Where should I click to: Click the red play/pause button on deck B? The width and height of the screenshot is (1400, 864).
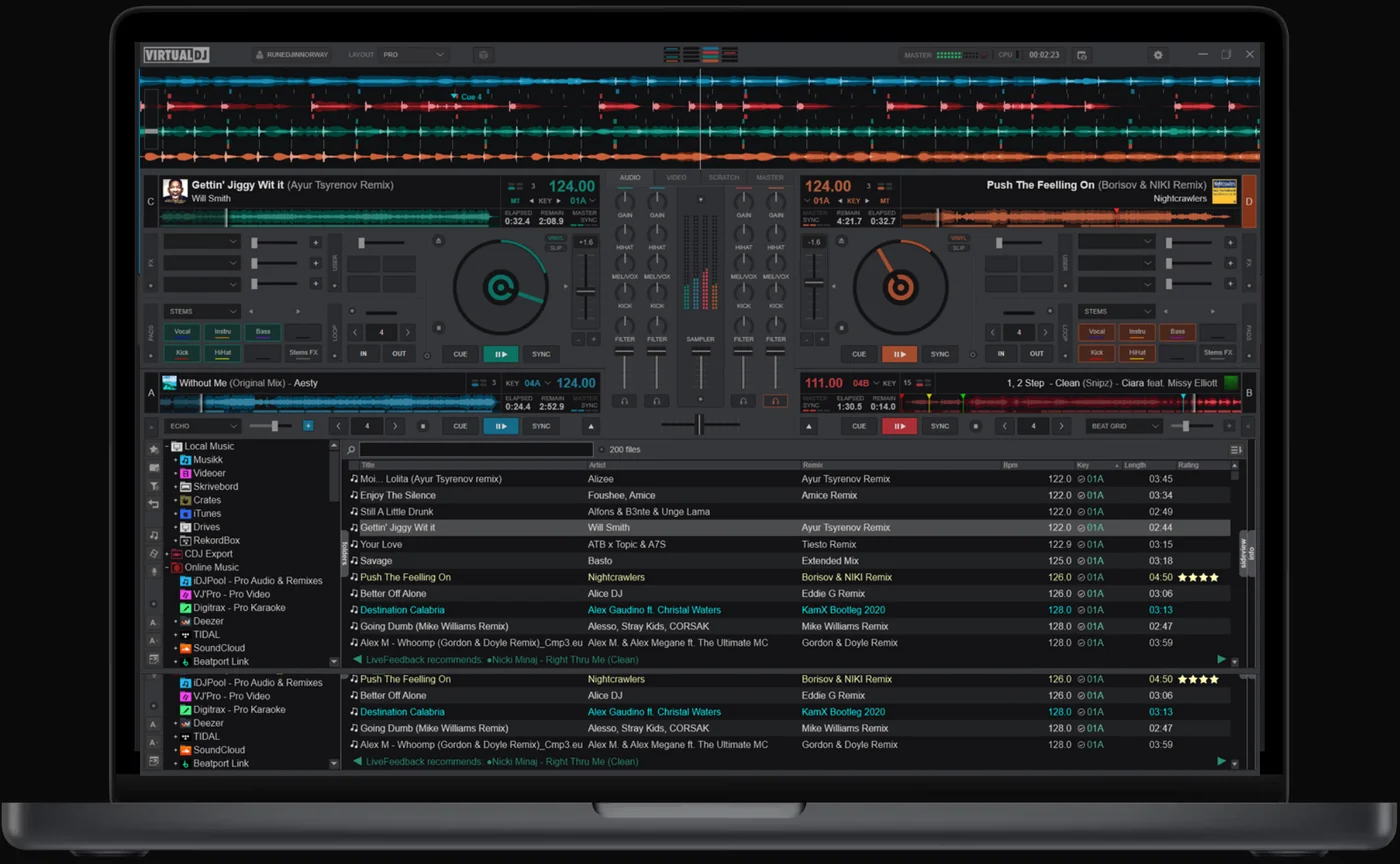(899, 426)
